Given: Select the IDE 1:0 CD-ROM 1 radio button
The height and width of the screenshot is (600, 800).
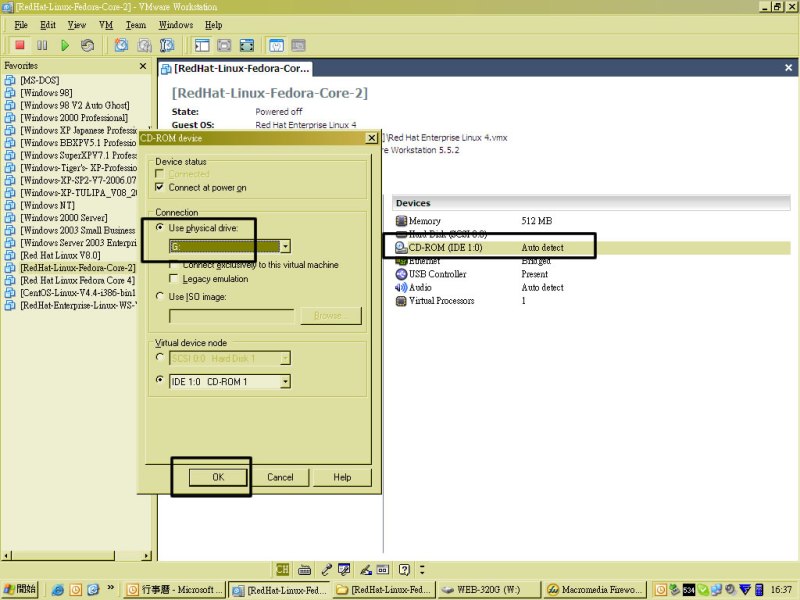Looking at the screenshot, I should (x=160, y=381).
